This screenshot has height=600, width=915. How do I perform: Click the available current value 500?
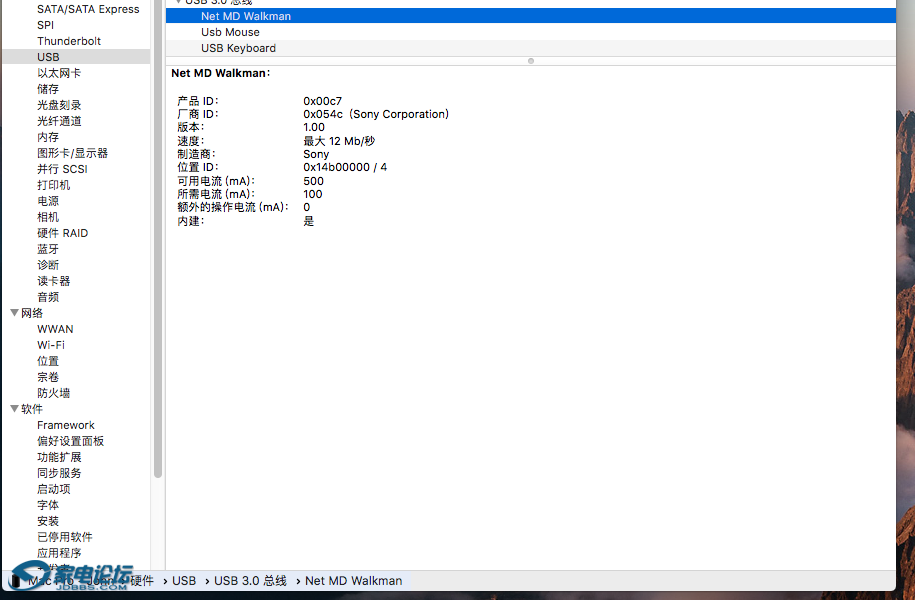pos(313,181)
